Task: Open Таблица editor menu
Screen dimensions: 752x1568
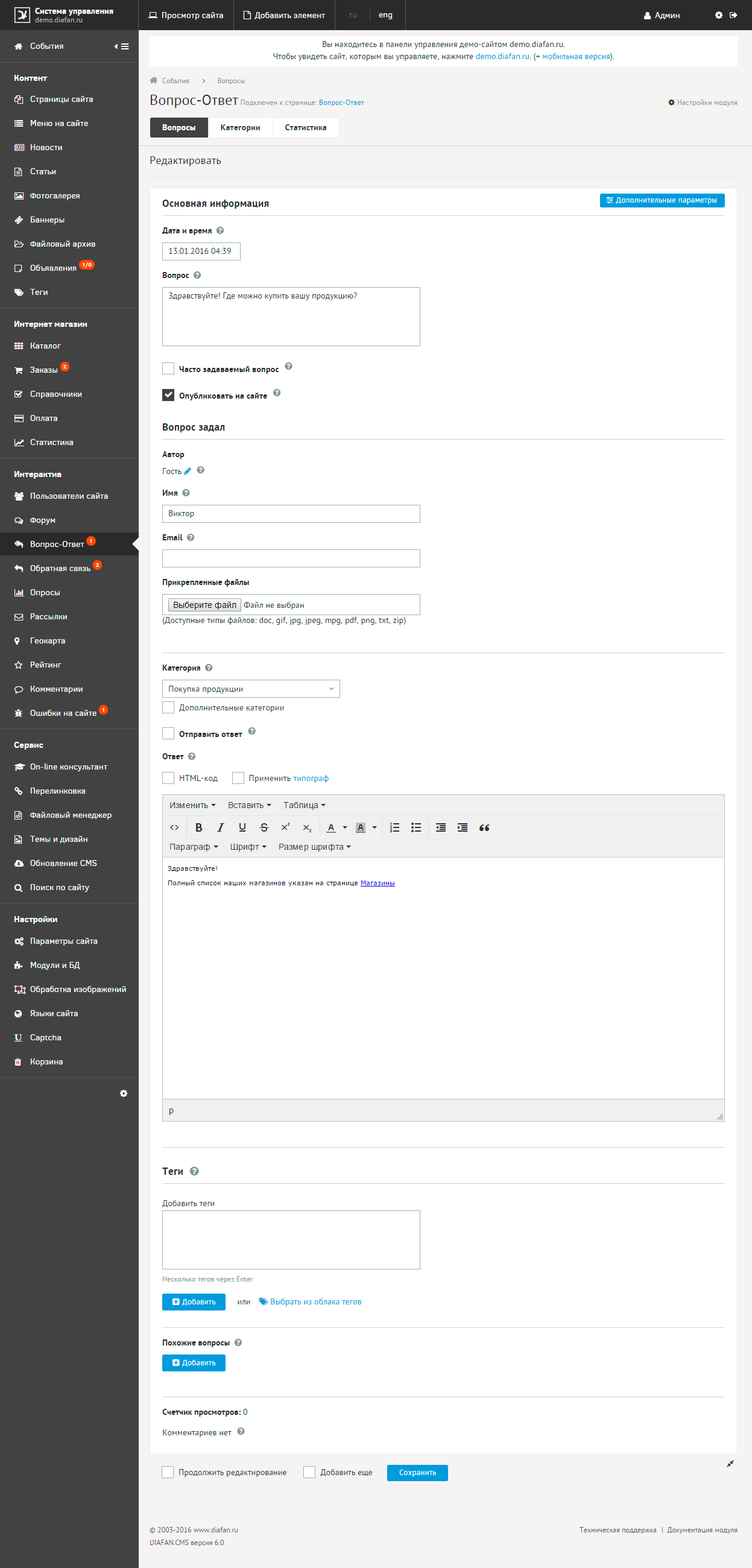Action: 305,805
